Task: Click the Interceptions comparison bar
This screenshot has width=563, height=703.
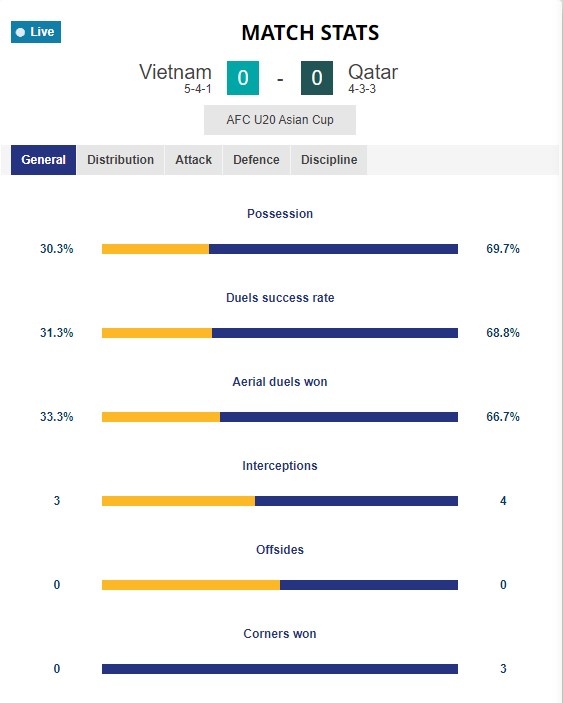Action: (280, 501)
